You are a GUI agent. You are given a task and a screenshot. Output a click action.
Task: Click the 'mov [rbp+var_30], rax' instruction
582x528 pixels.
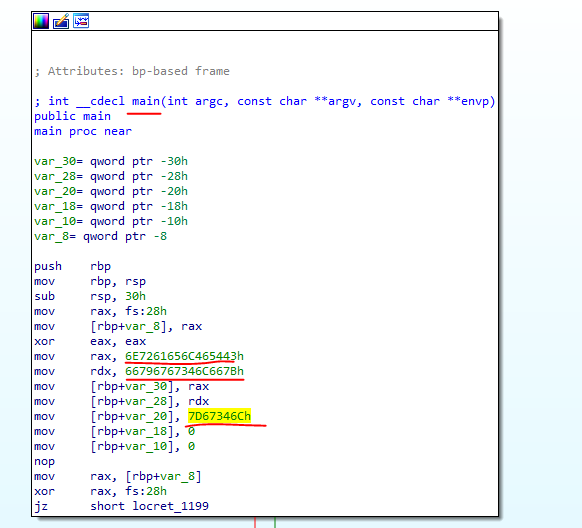click(x=121, y=387)
